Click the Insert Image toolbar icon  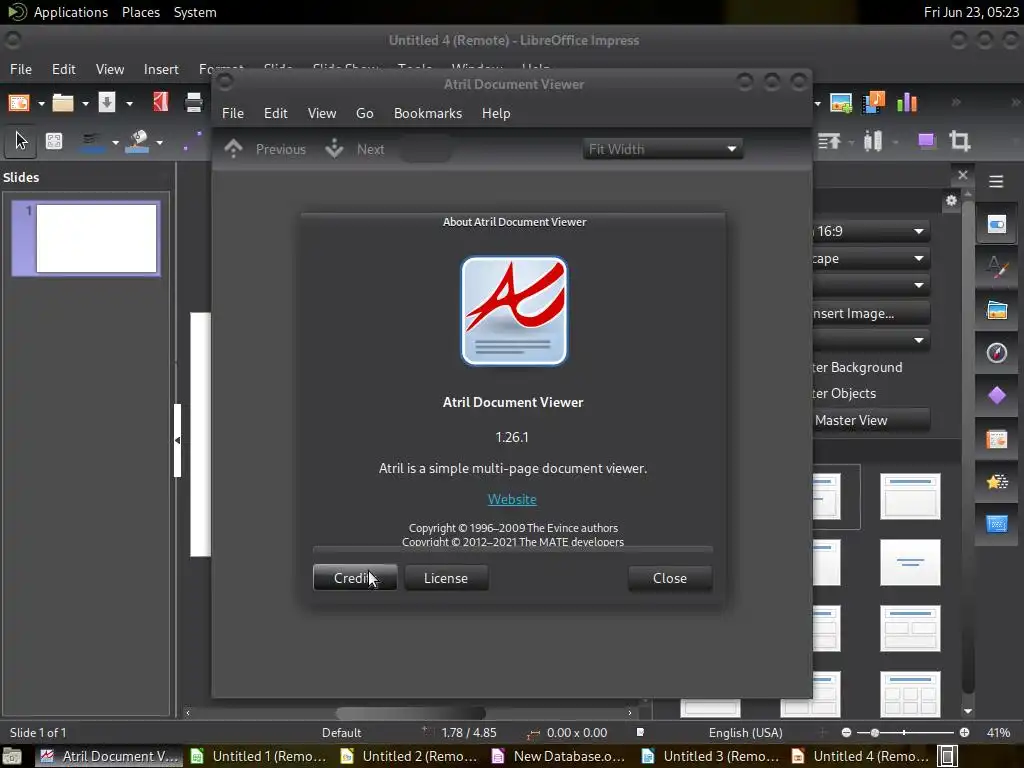(841, 103)
